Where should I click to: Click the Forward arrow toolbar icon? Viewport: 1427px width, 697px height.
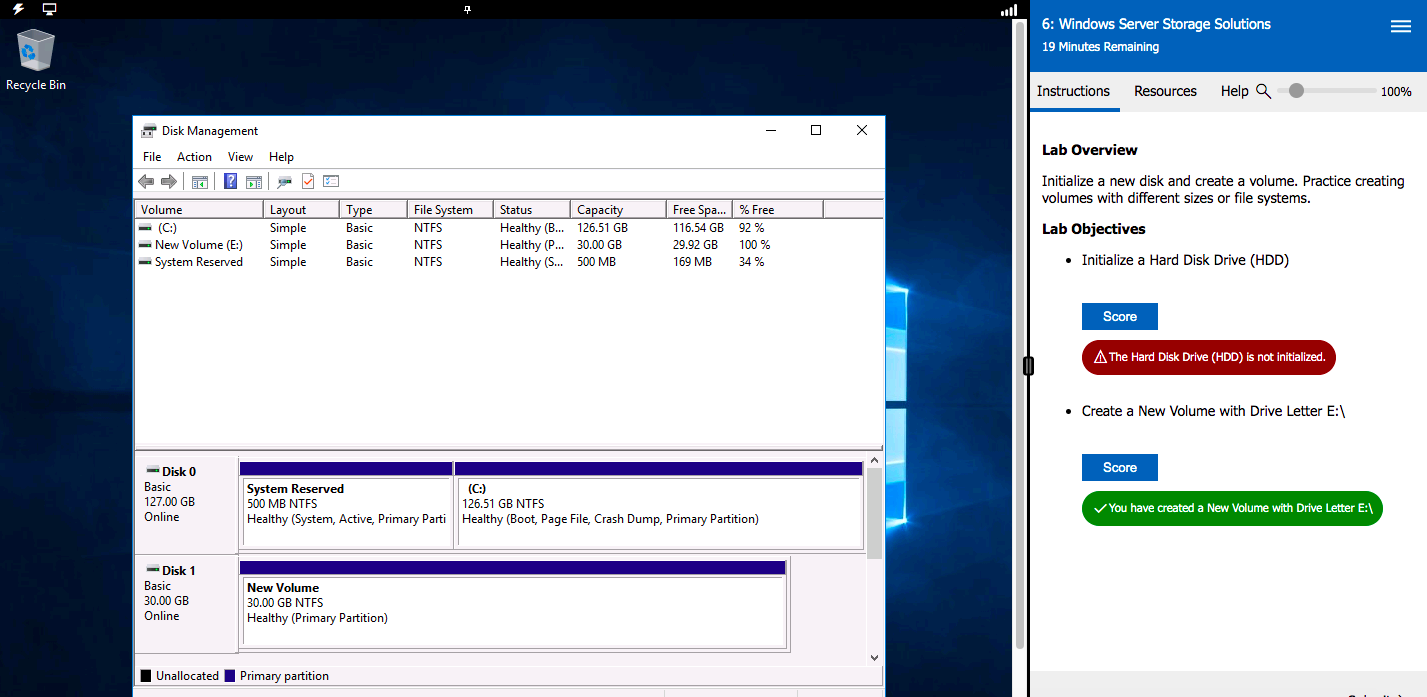pos(169,182)
